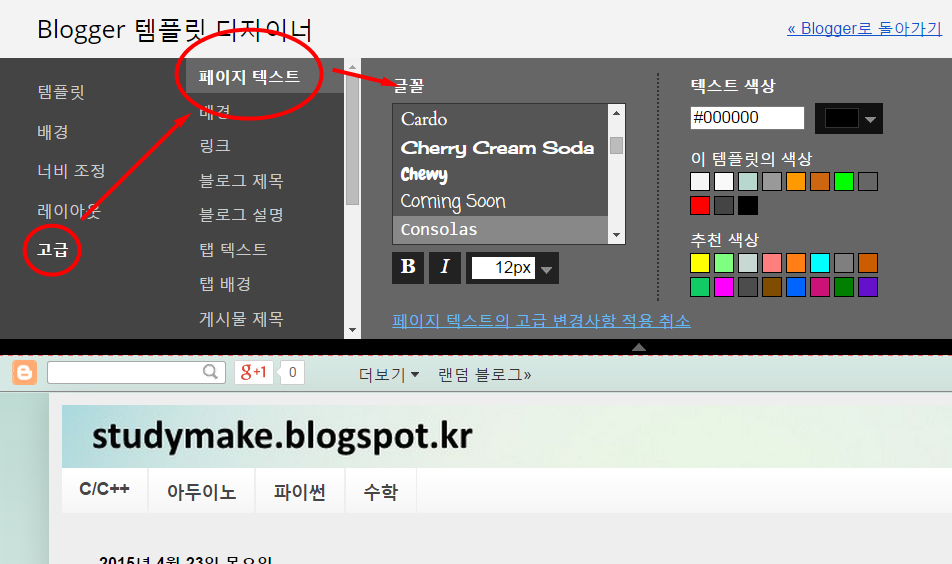The width and height of the screenshot is (952, 564).
Task: Open the 레이아웃 section
Action: 69,211
